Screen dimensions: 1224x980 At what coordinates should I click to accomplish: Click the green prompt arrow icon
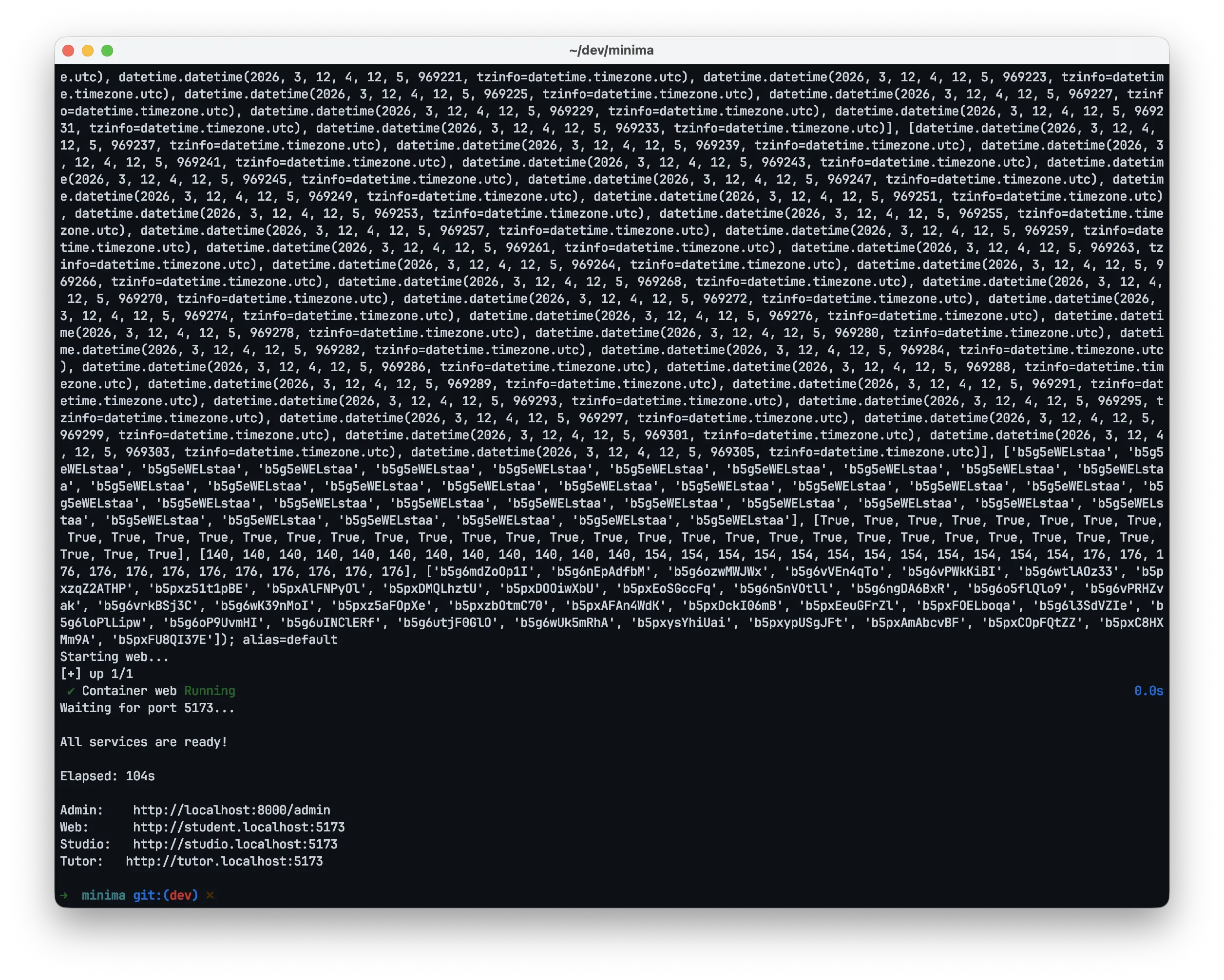pyautogui.click(x=64, y=895)
